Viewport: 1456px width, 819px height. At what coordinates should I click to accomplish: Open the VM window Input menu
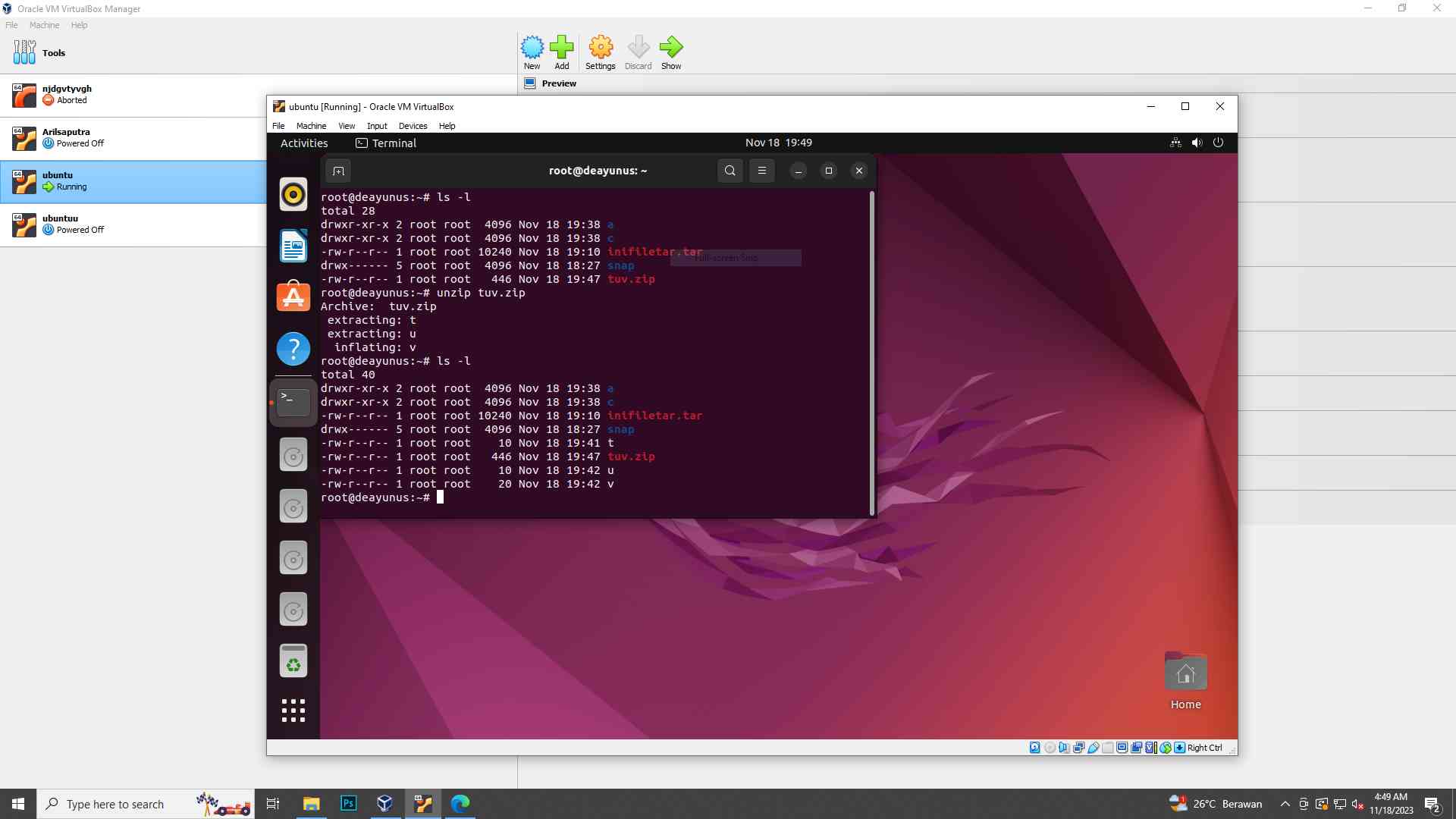(x=377, y=126)
